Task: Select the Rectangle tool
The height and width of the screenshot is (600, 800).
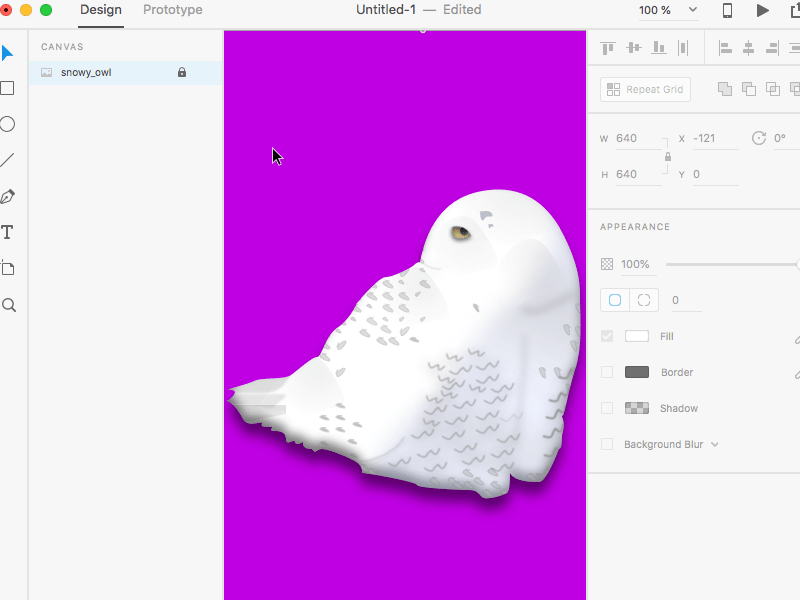Action: (8, 88)
